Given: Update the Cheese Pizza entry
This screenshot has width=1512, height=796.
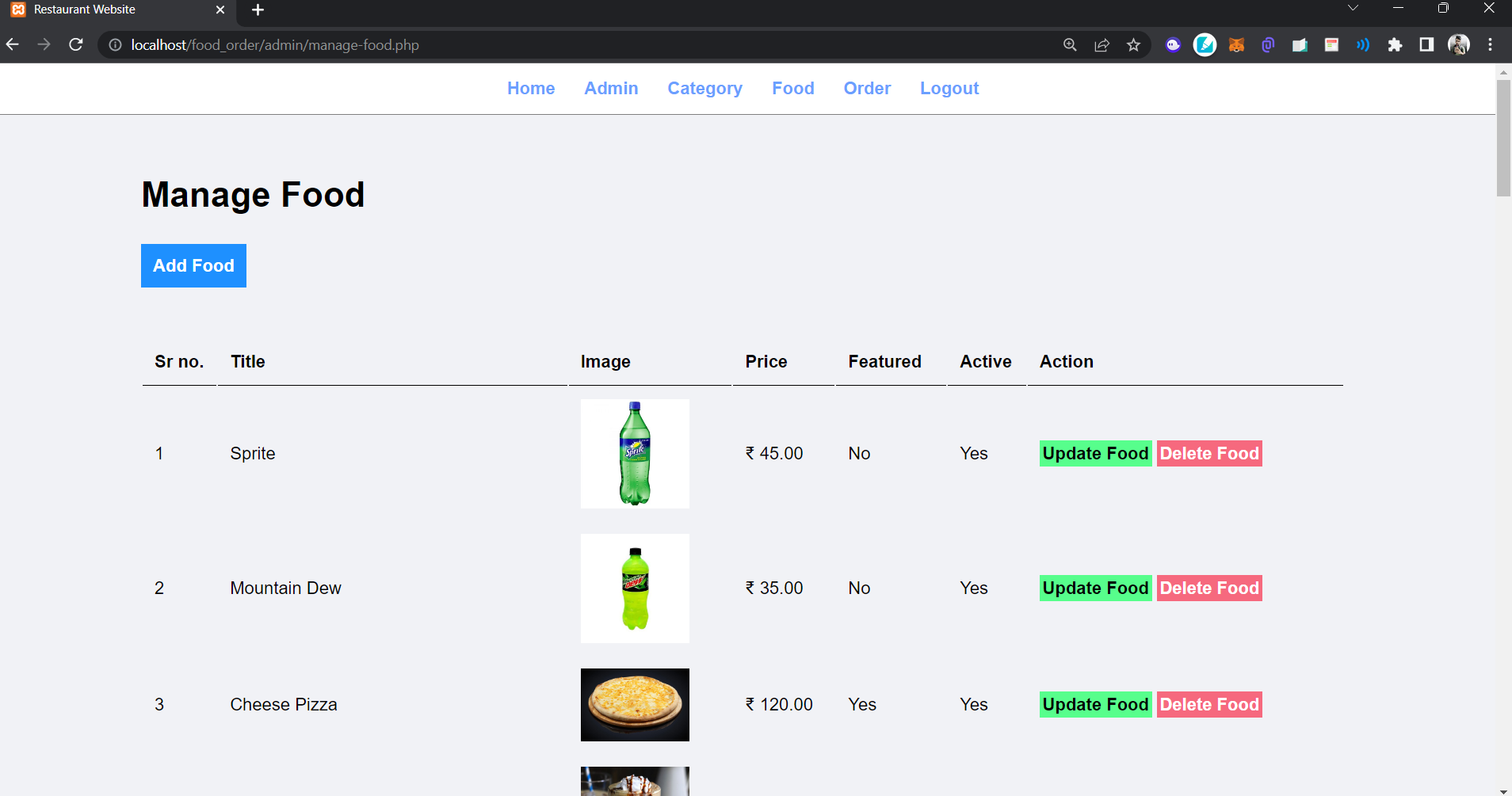Looking at the screenshot, I should pos(1094,704).
